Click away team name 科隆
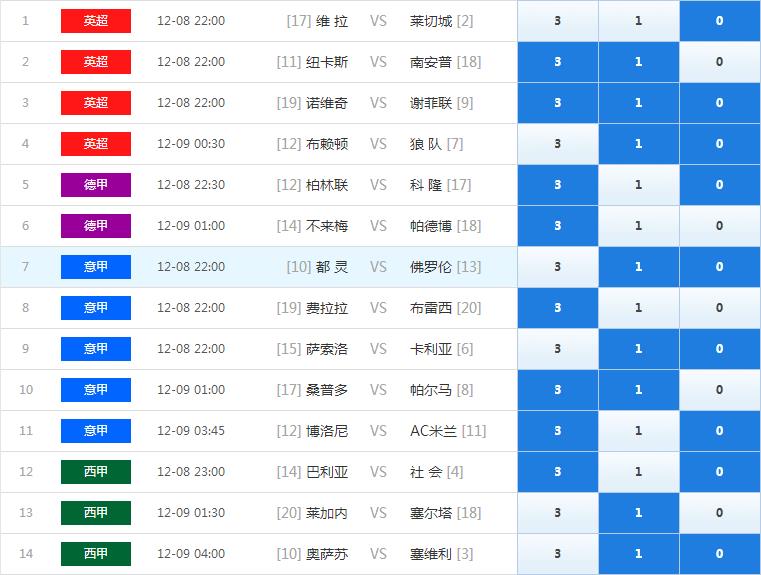The image size is (761, 575). (x=426, y=185)
